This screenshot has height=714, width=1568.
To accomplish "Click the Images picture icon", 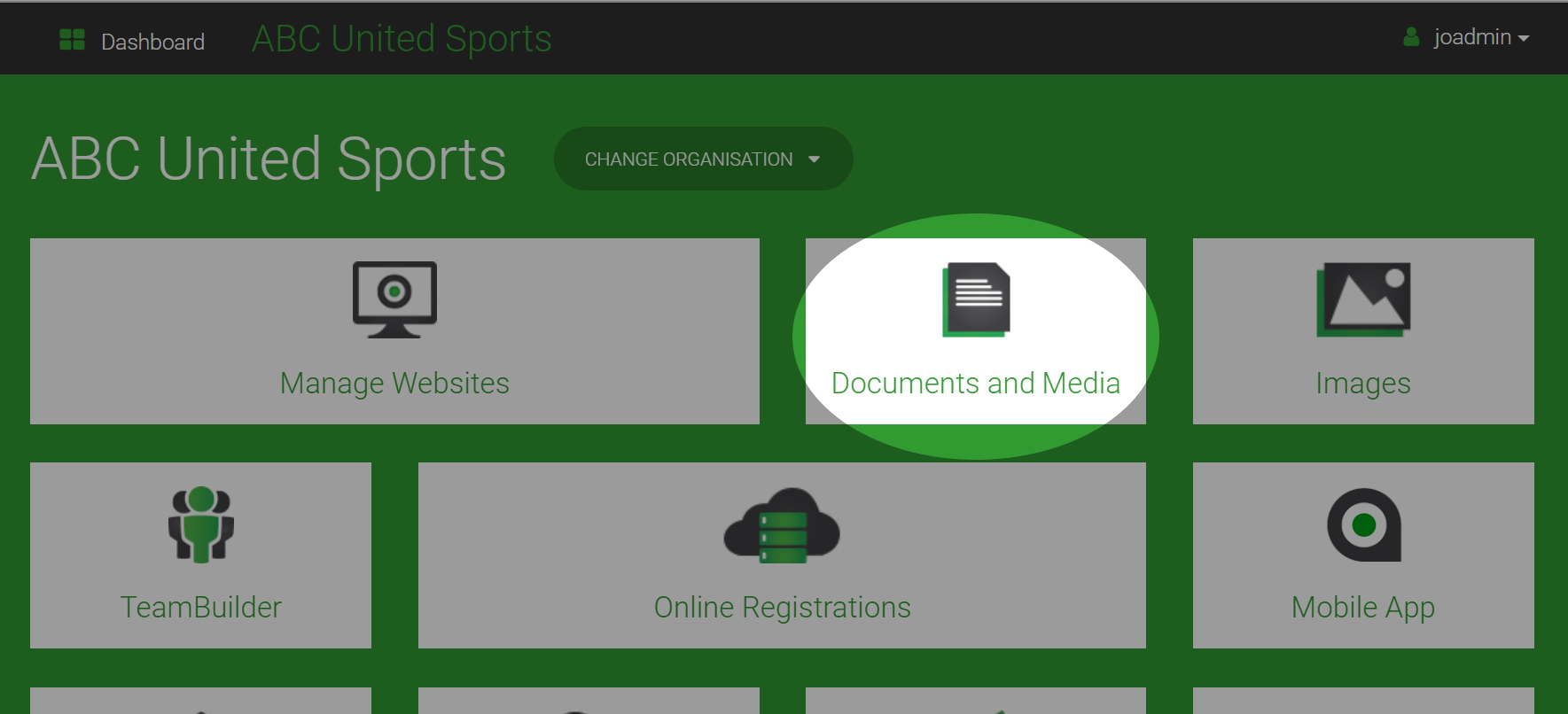I will point(1363,299).
